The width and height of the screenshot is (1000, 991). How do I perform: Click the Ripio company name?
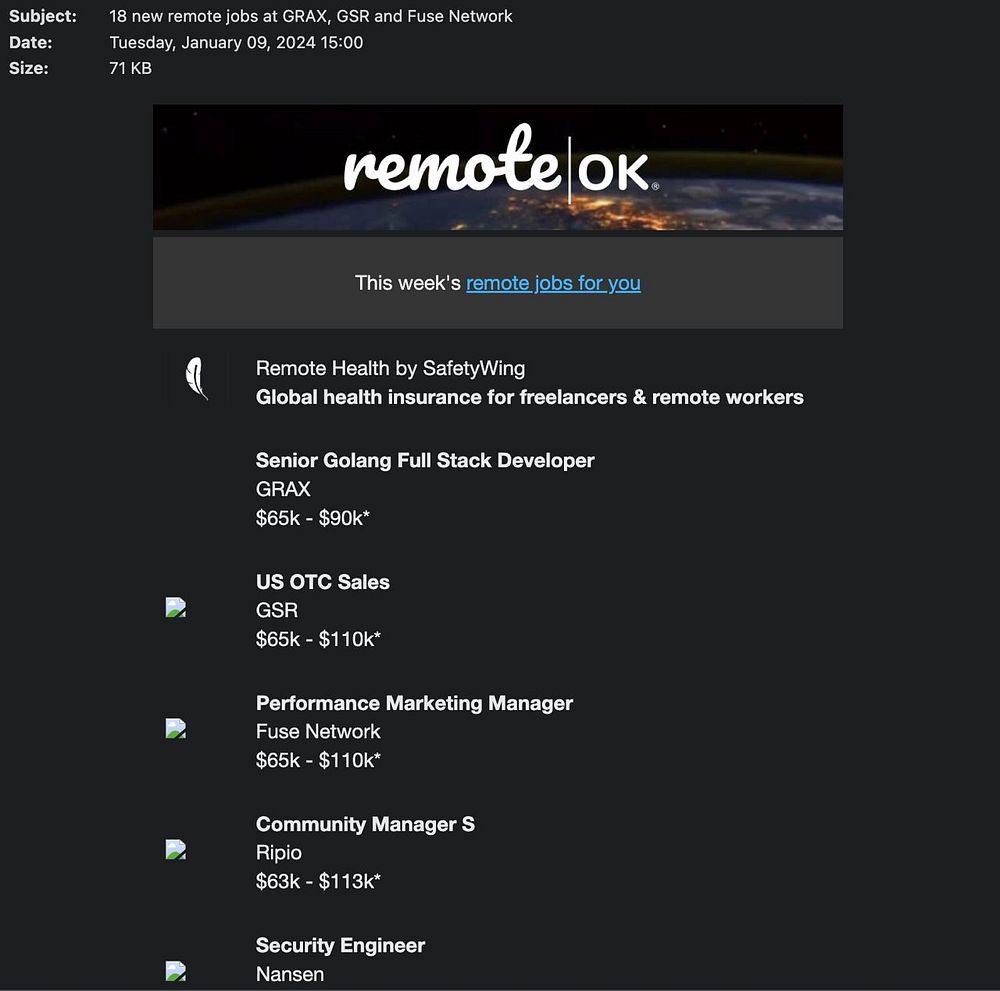pos(278,852)
